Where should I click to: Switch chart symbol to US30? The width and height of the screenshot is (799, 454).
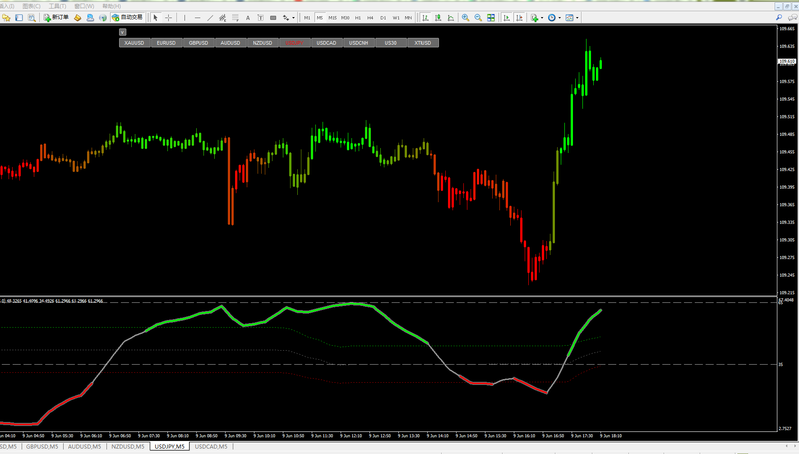[x=391, y=43]
